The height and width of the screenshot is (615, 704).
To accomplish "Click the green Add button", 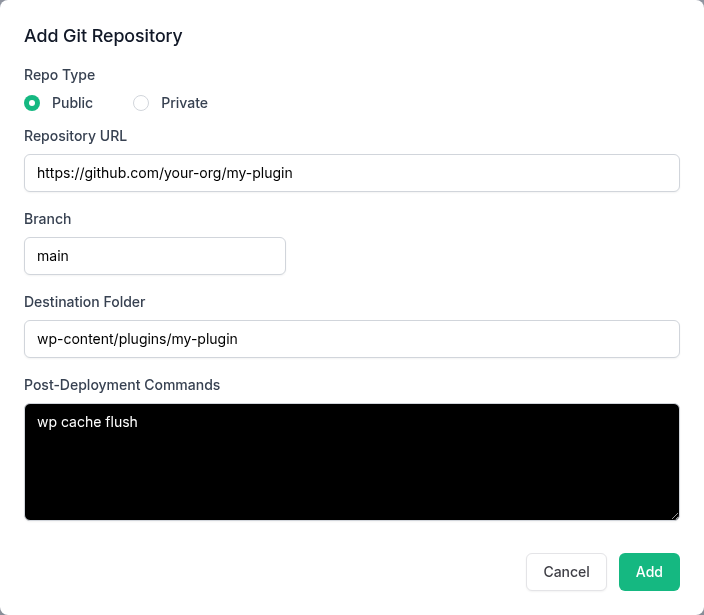I will tap(649, 572).
